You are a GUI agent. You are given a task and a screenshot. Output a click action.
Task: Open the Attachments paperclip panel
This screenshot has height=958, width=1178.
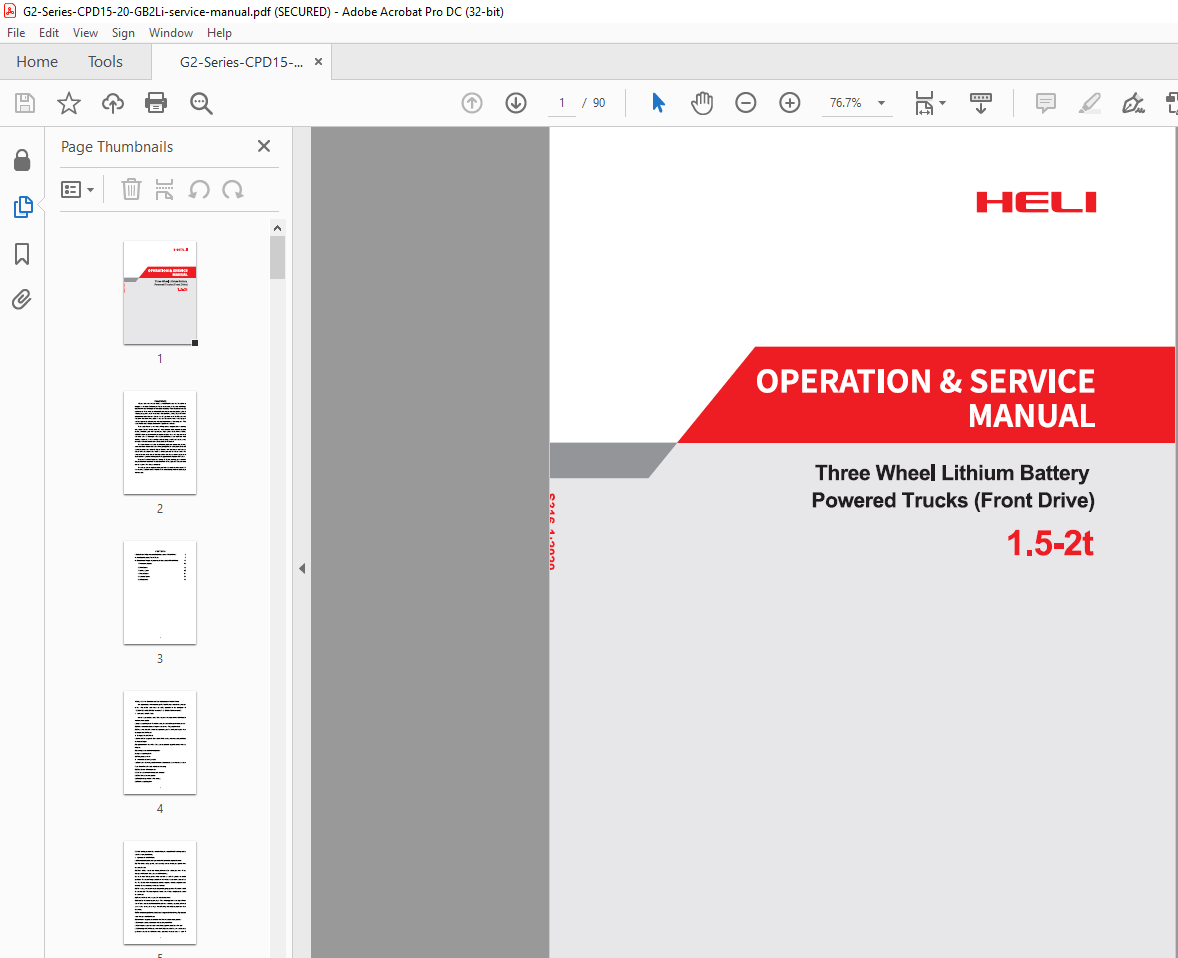[x=22, y=300]
